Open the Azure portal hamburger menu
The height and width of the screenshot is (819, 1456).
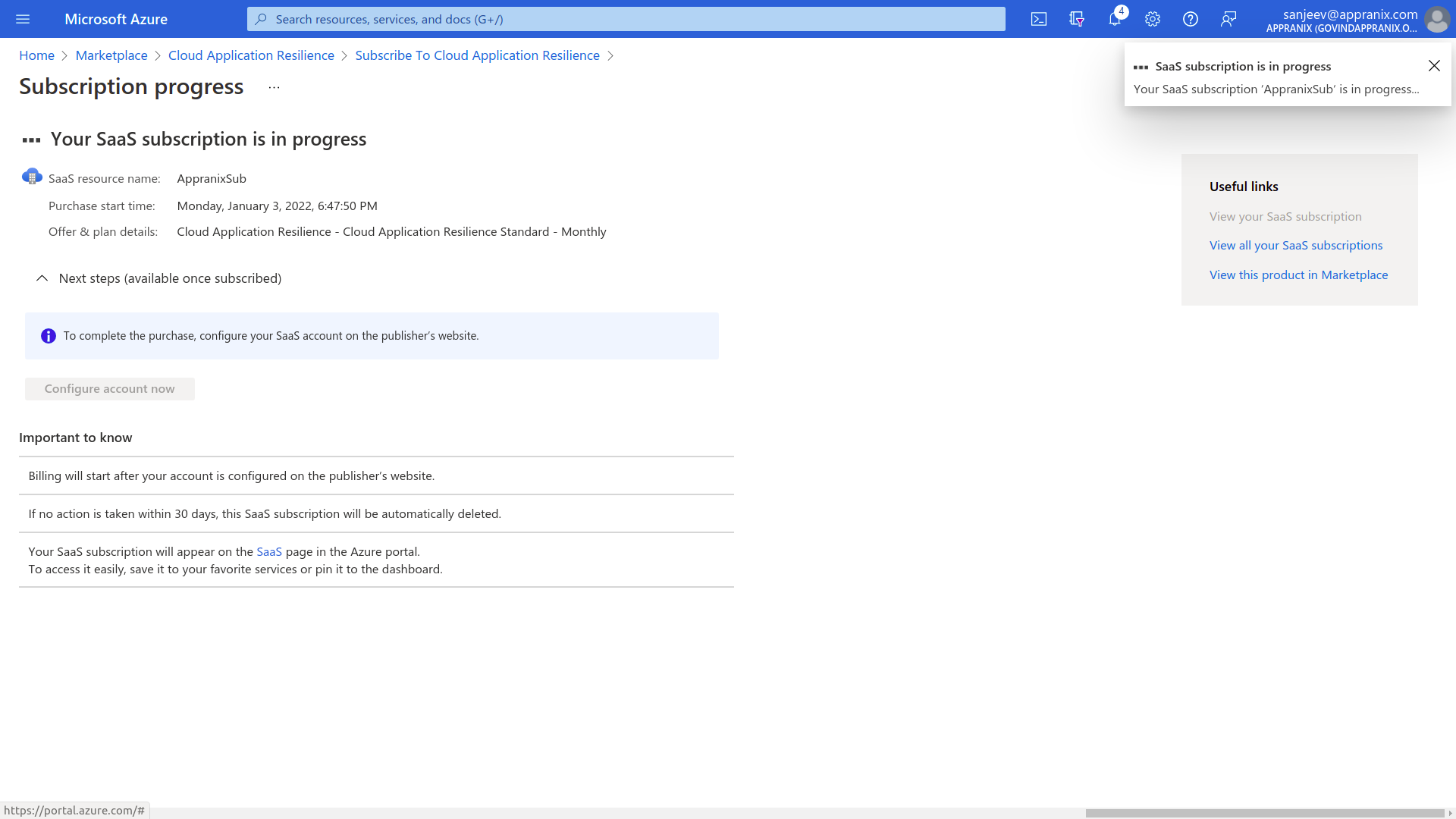click(23, 19)
